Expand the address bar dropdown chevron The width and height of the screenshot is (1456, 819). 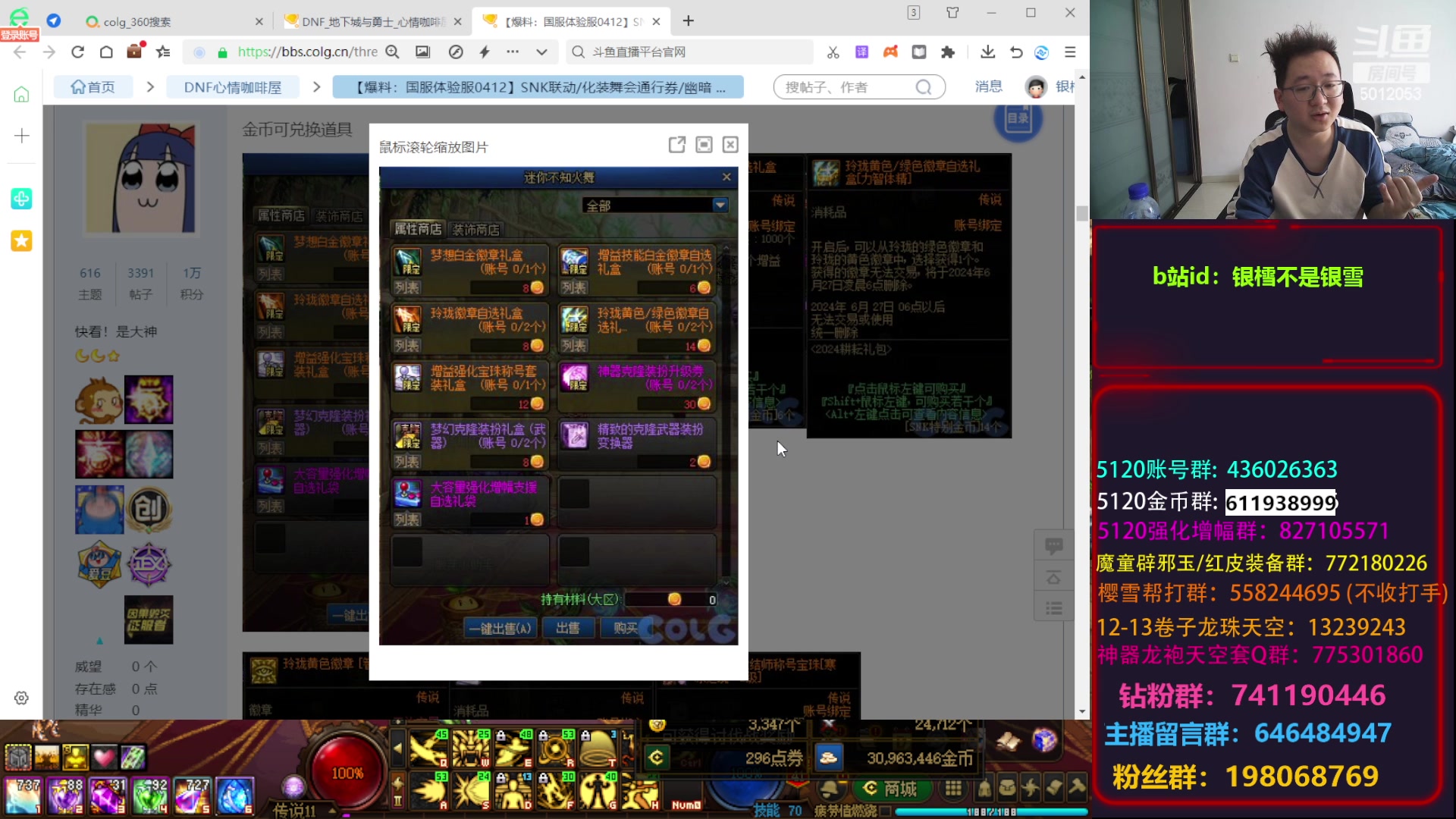(x=541, y=52)
